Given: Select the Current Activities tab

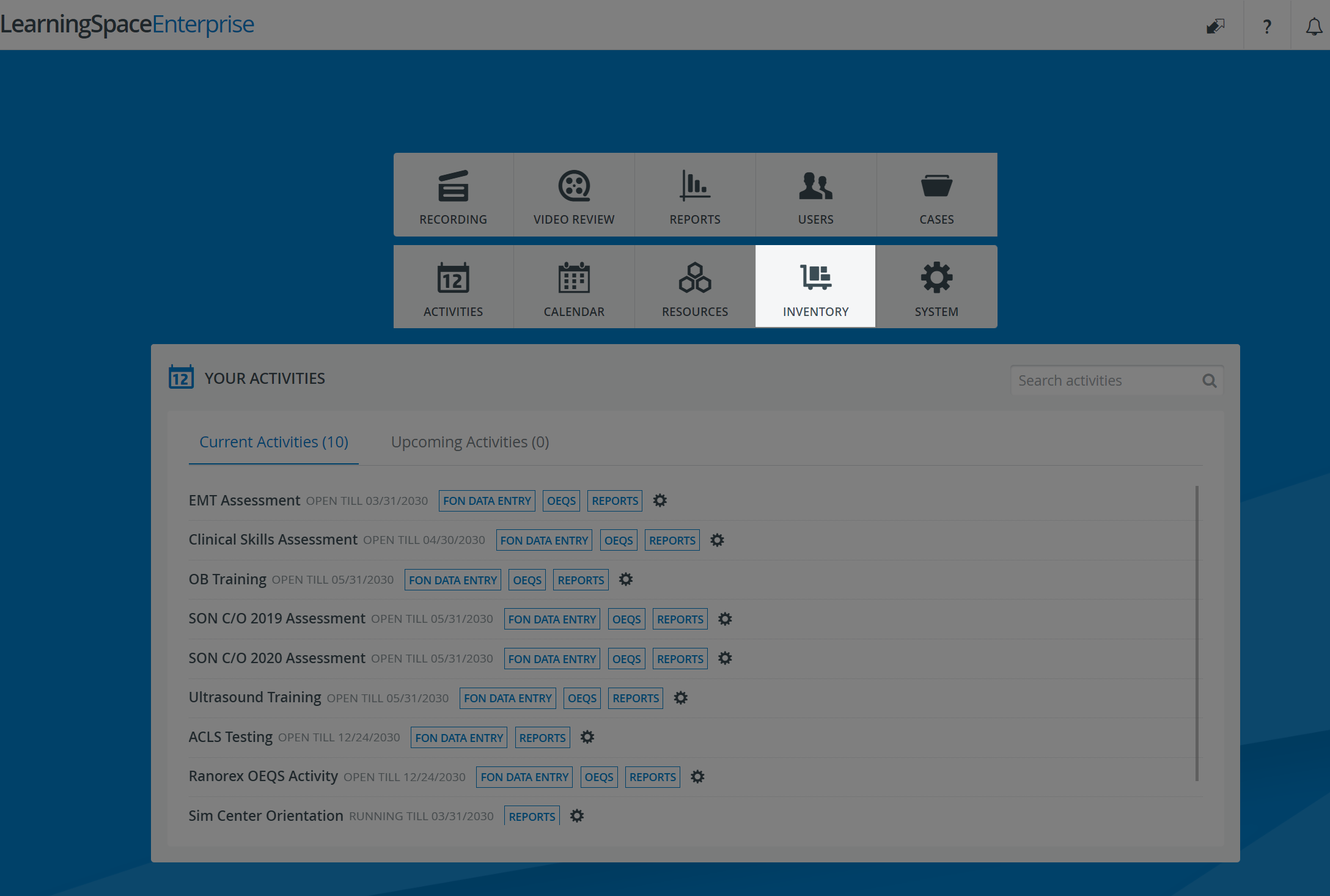Looking at the screenshot, I should coord(274,442).
